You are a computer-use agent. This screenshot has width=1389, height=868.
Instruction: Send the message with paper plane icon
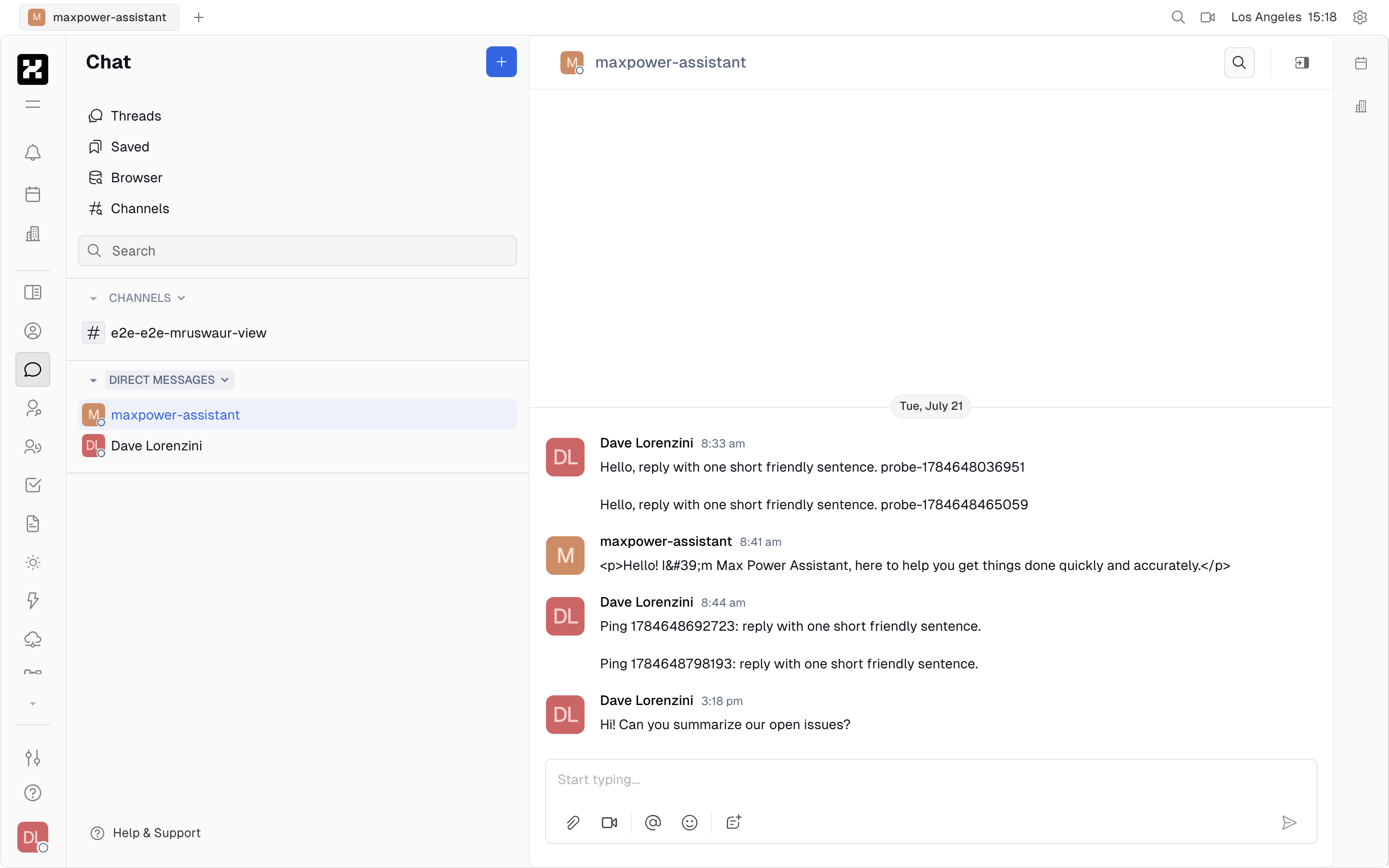[1289, 823]
